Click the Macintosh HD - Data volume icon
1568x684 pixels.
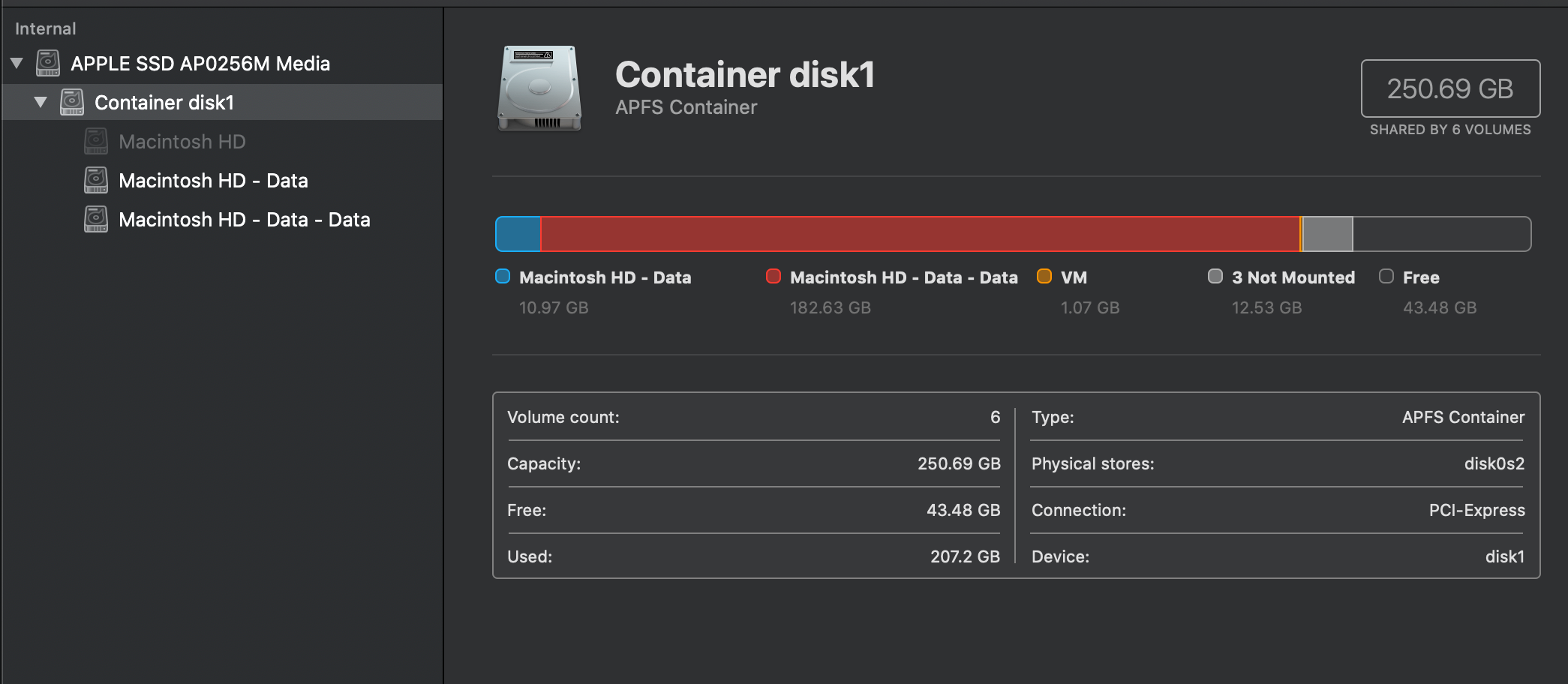[x=96, y=181]
